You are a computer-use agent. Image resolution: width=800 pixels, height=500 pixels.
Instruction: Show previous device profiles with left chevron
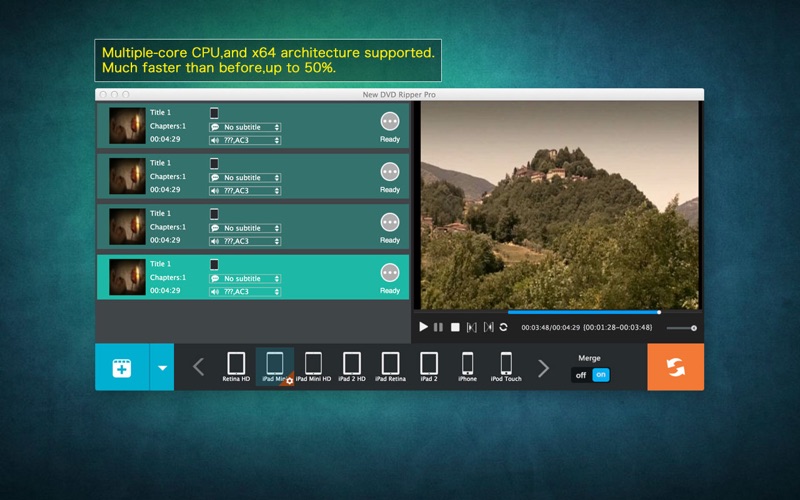point(198,367)
